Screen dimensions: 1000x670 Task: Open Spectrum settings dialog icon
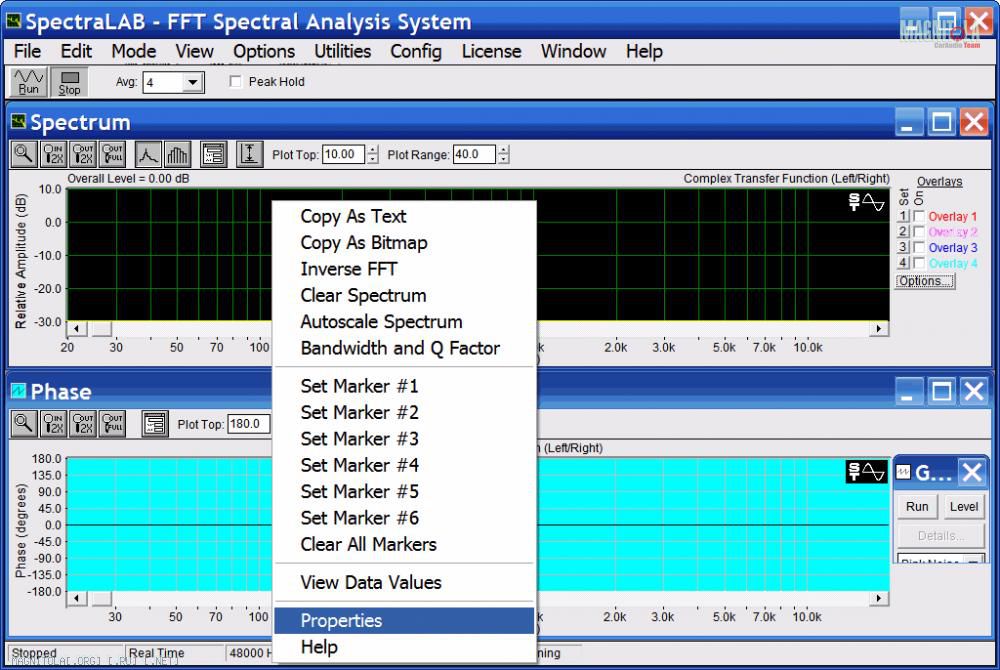pyautogui.click(x=214, y=154)
